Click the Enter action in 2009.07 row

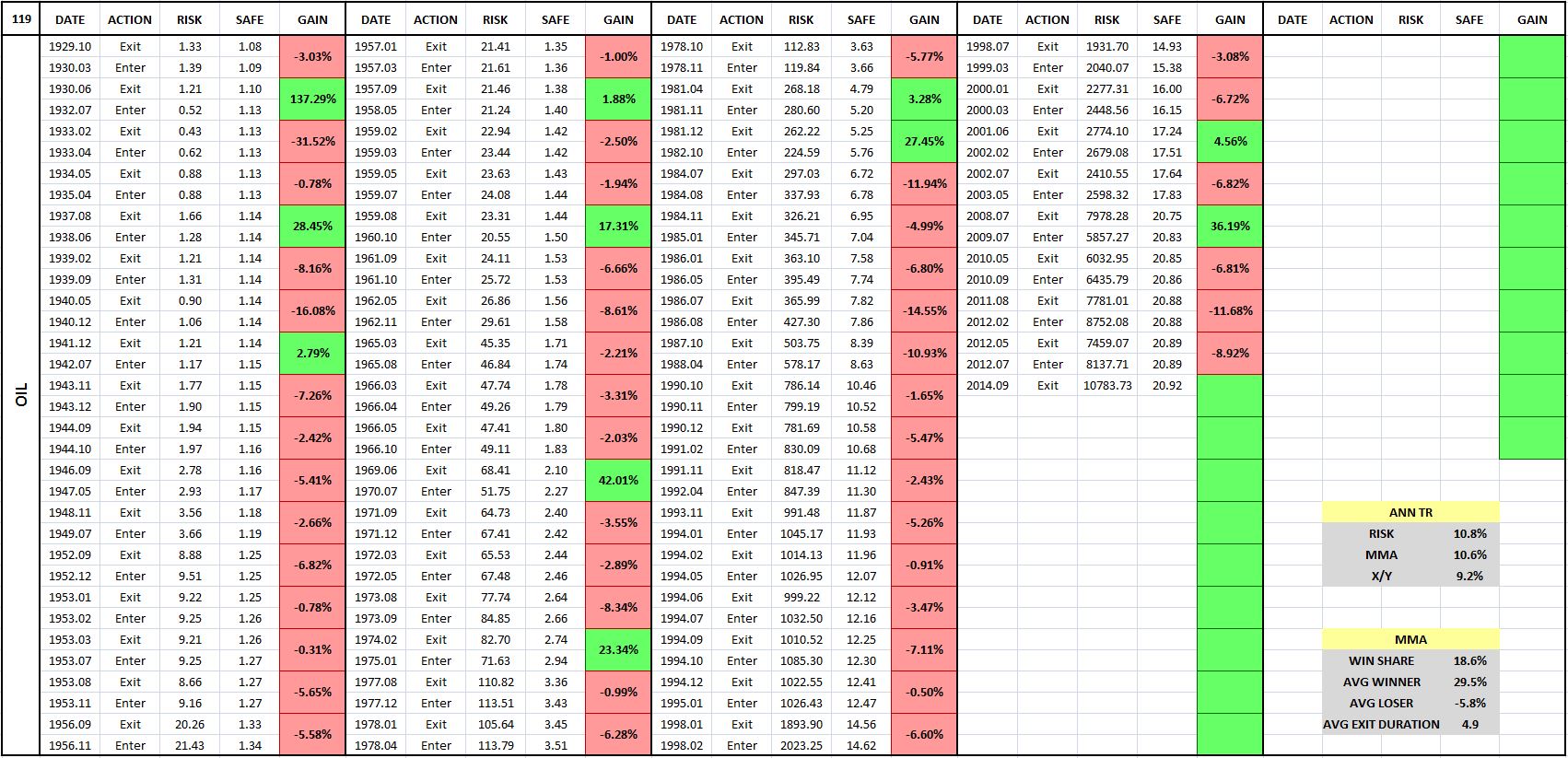(x=1047, y=237)
